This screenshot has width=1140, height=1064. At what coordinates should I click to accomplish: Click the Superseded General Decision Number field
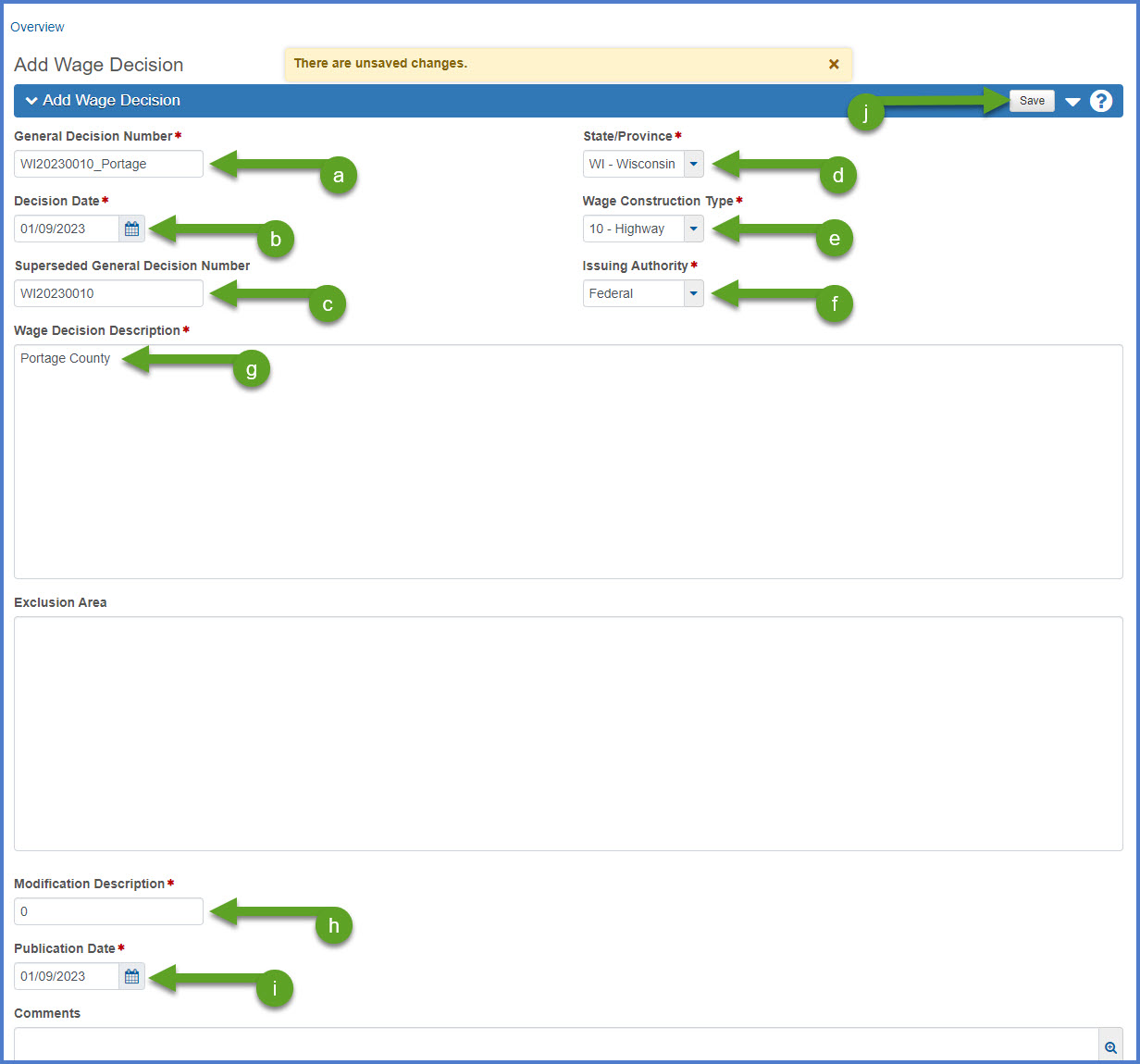click(108, 293)
